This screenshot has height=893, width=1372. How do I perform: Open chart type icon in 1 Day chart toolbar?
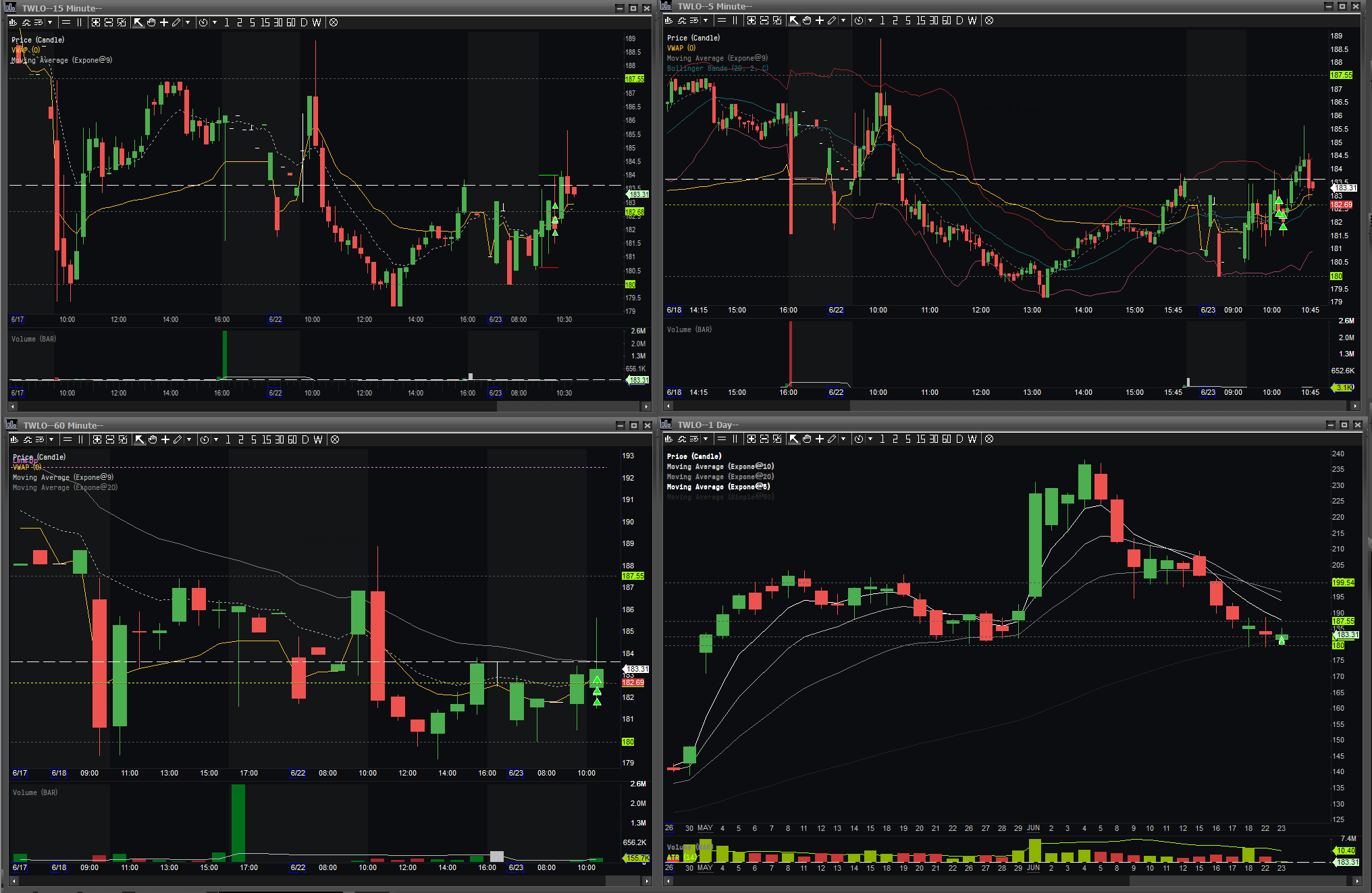[669, 439]
